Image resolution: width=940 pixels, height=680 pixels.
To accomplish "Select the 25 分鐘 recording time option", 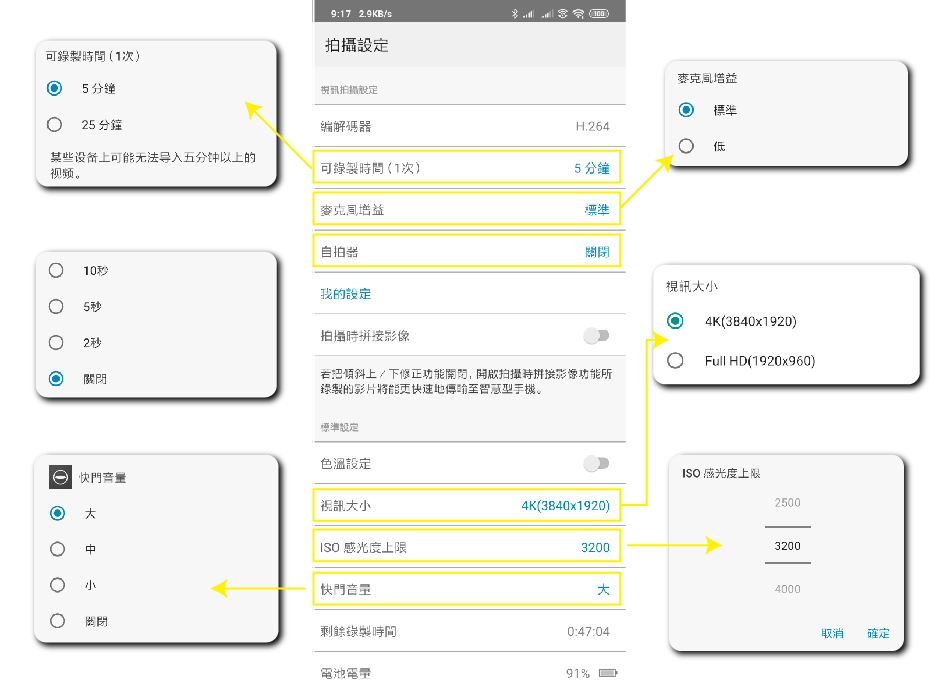I will (55, 125).
